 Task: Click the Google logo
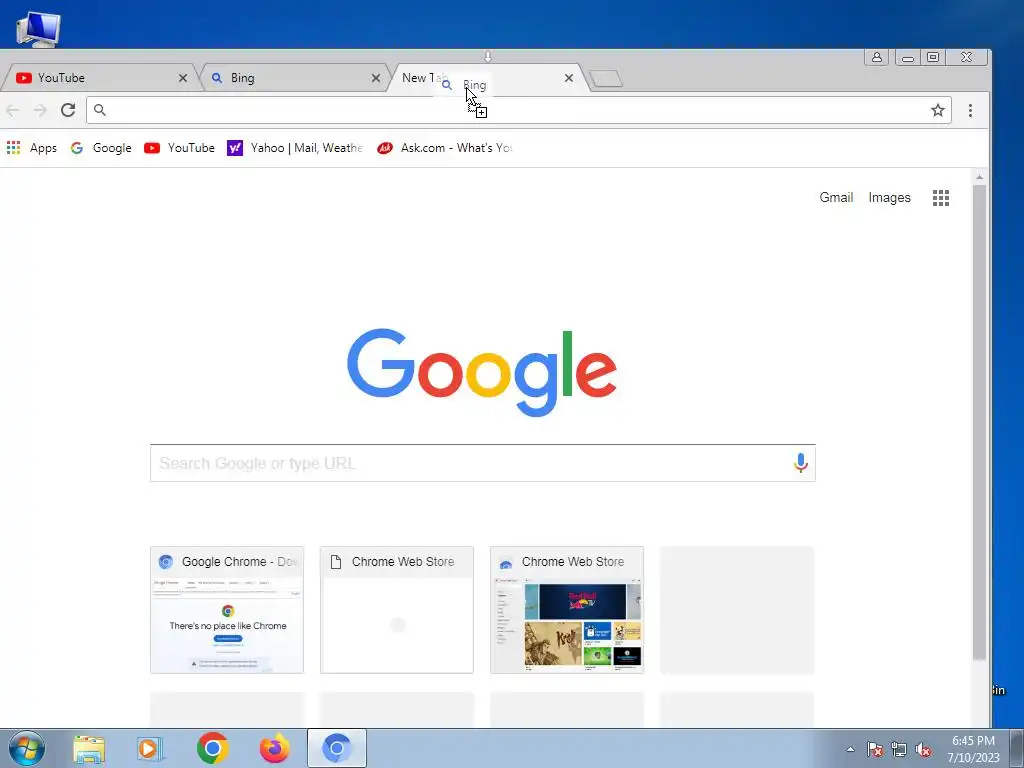pos(482,372)
